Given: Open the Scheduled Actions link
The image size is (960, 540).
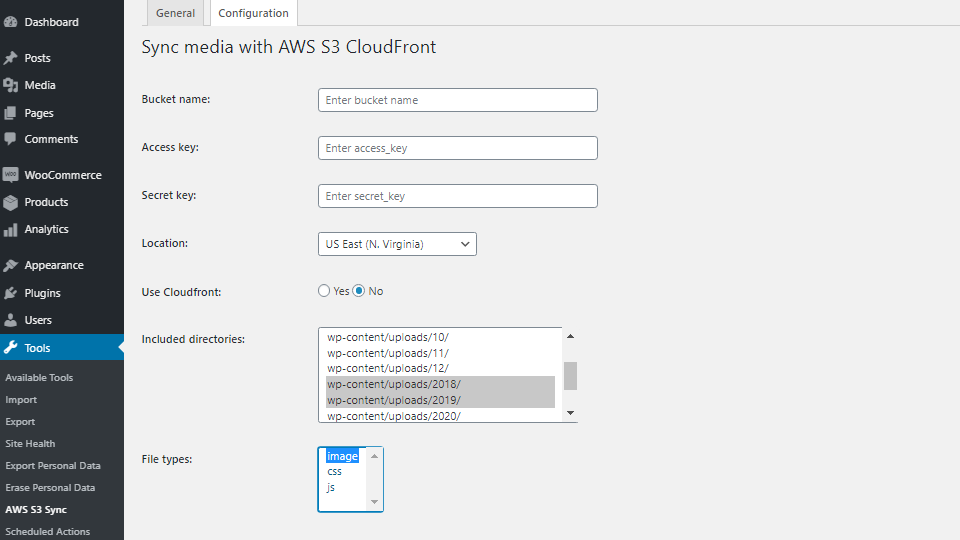Looking at the screenshot, I should click(x=48, y=532).
